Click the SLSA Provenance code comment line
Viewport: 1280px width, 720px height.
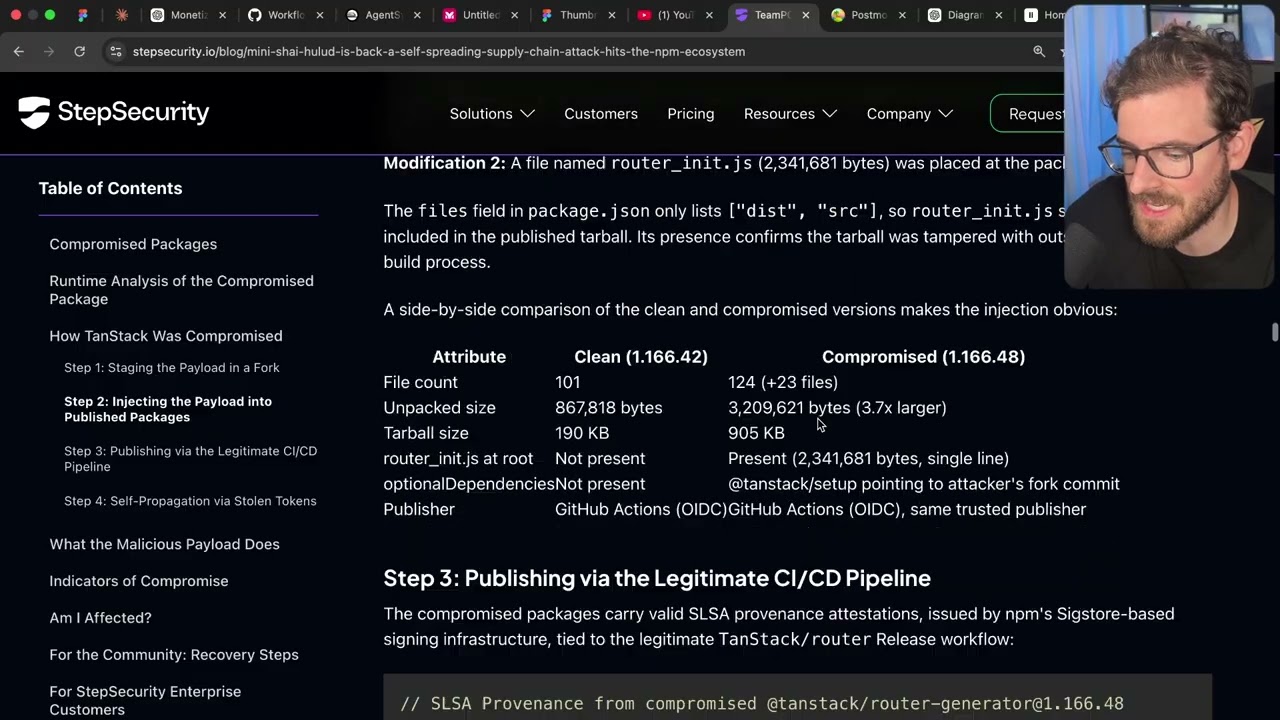click(x=762, y=704)
